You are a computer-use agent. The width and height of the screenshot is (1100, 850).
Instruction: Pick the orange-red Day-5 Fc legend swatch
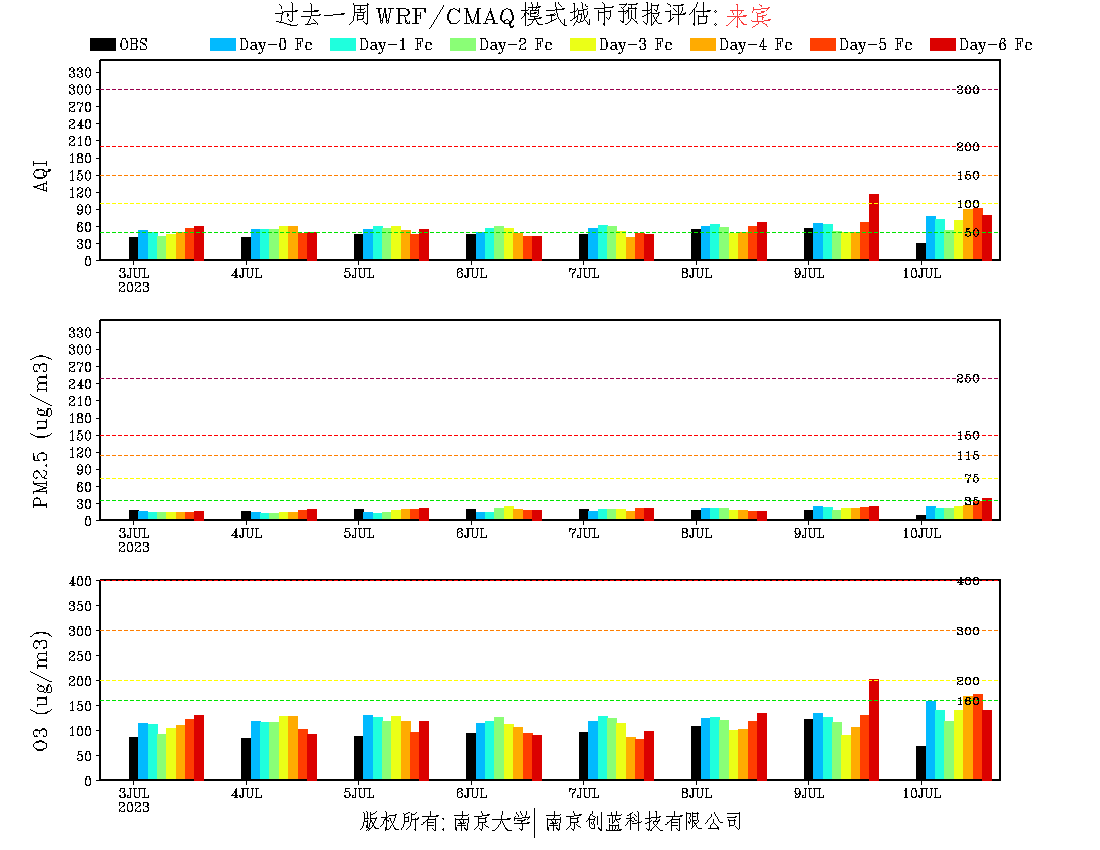point(822,44)
